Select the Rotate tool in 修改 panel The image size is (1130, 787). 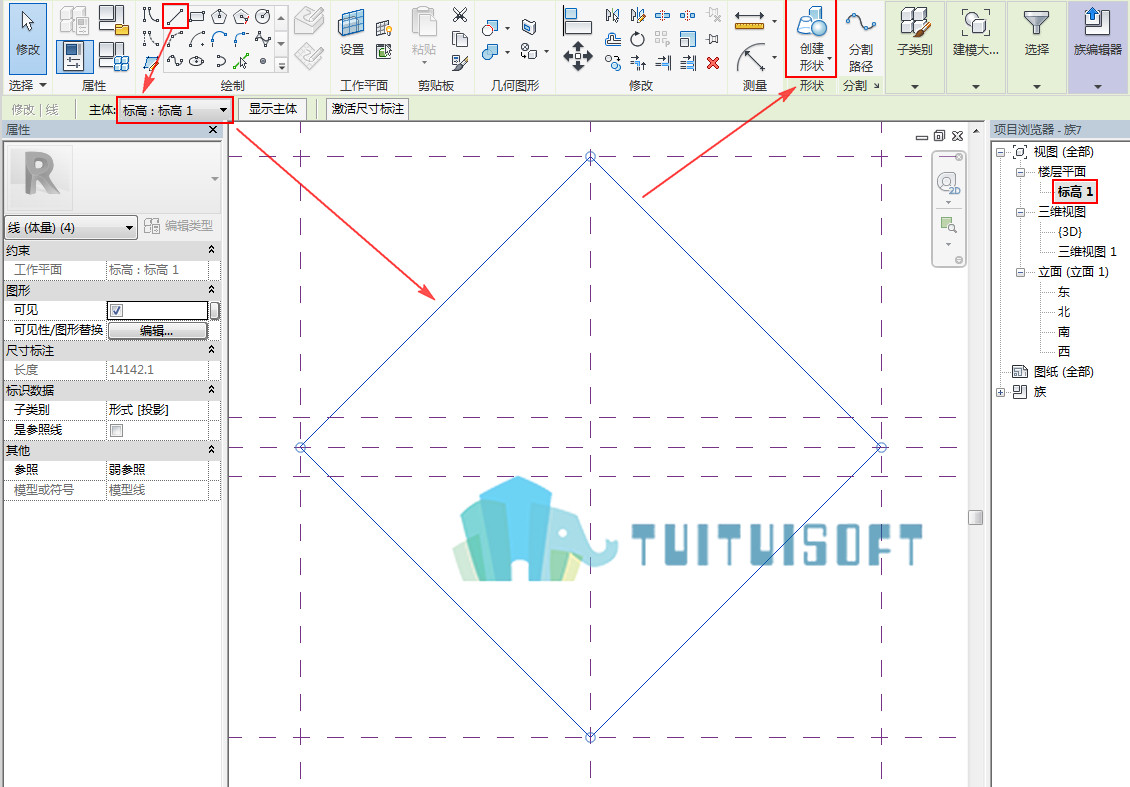637,39
